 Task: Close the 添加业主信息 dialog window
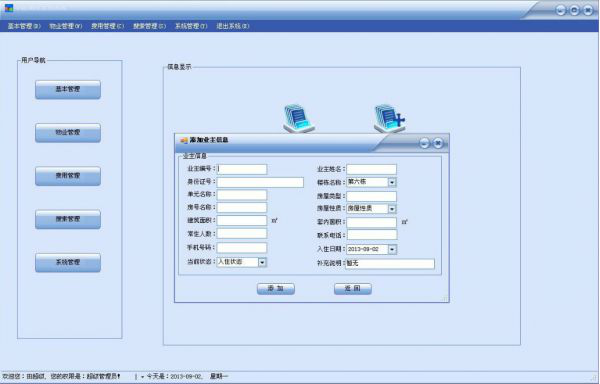[x=438, y=143]
